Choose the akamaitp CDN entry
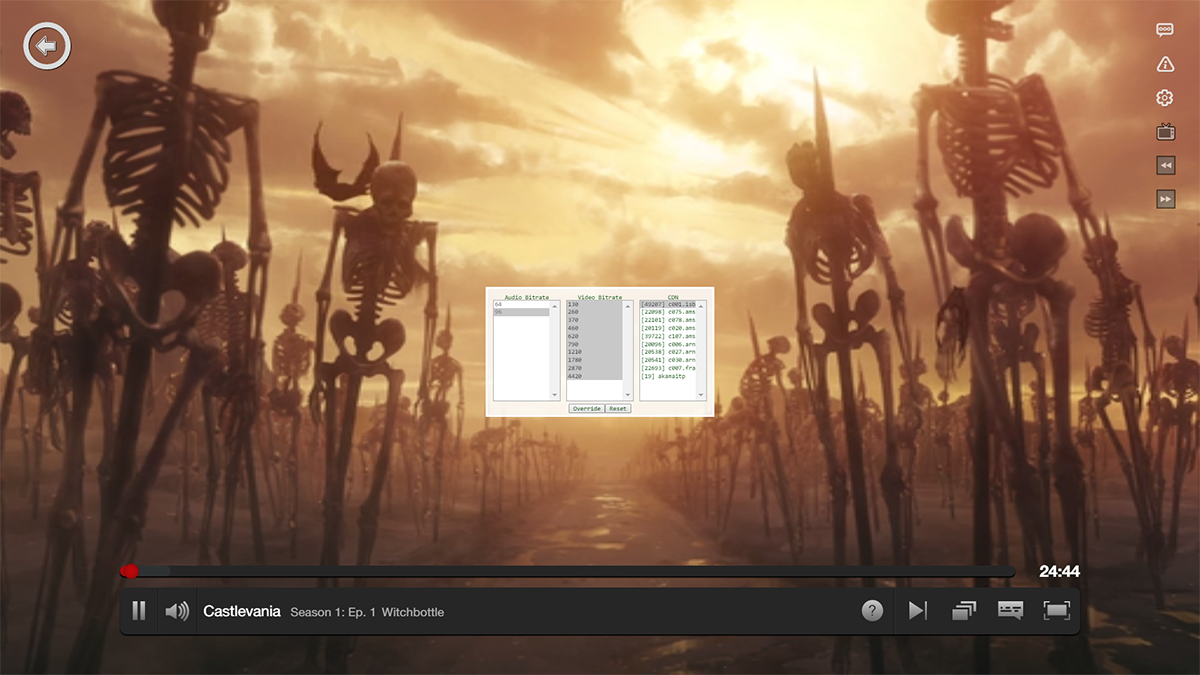 667,376
